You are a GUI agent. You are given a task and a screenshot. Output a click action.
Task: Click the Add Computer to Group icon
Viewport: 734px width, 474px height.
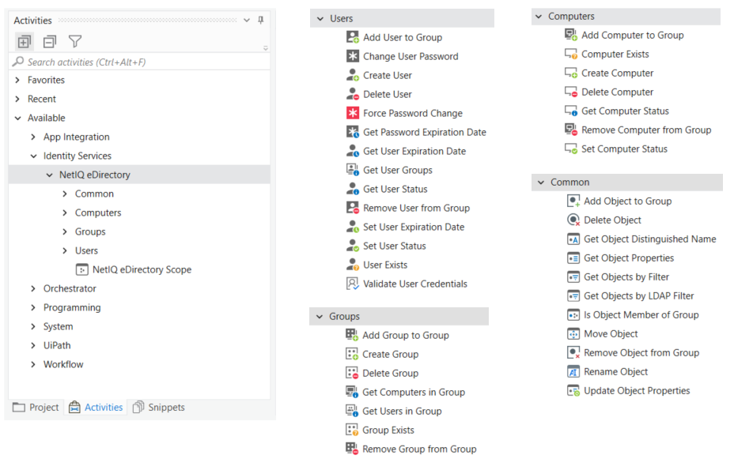571,35
